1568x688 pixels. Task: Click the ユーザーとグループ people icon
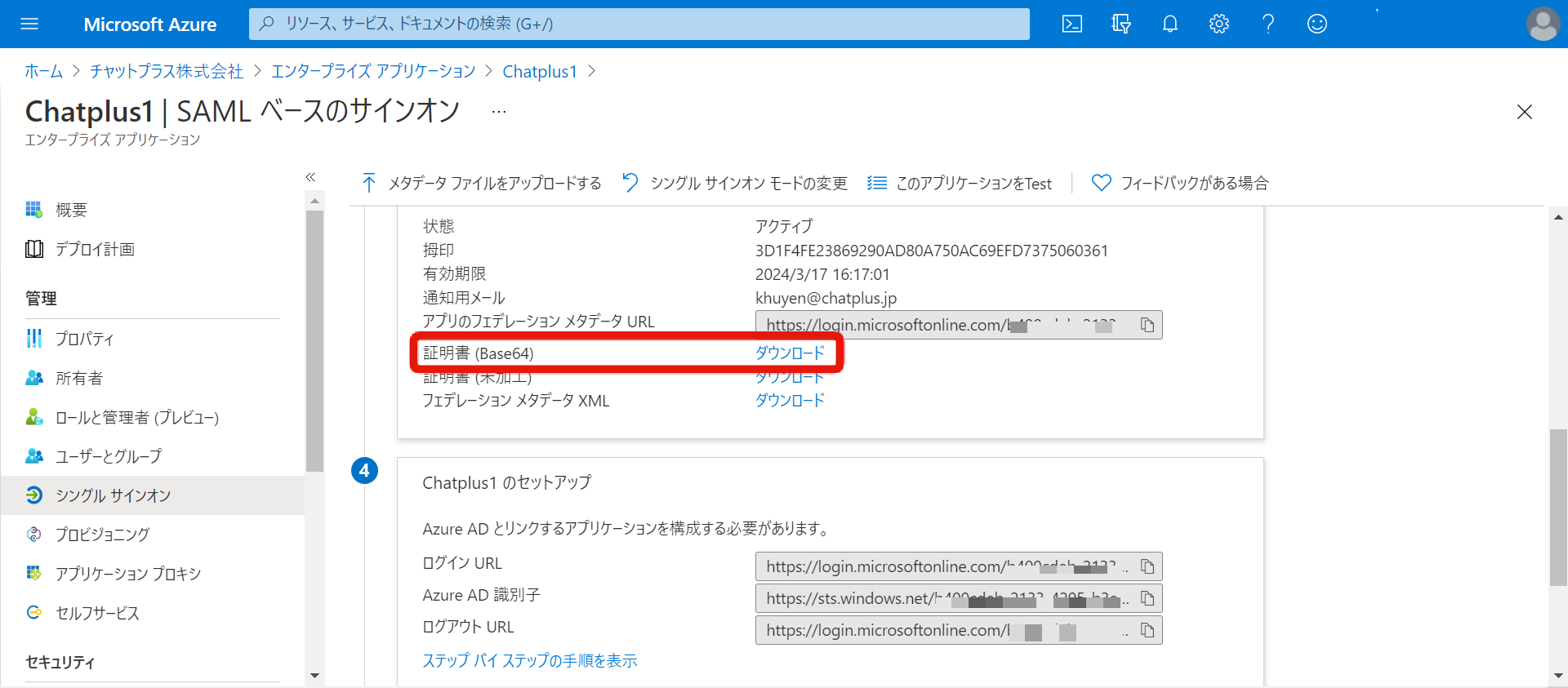click(33, 456)
